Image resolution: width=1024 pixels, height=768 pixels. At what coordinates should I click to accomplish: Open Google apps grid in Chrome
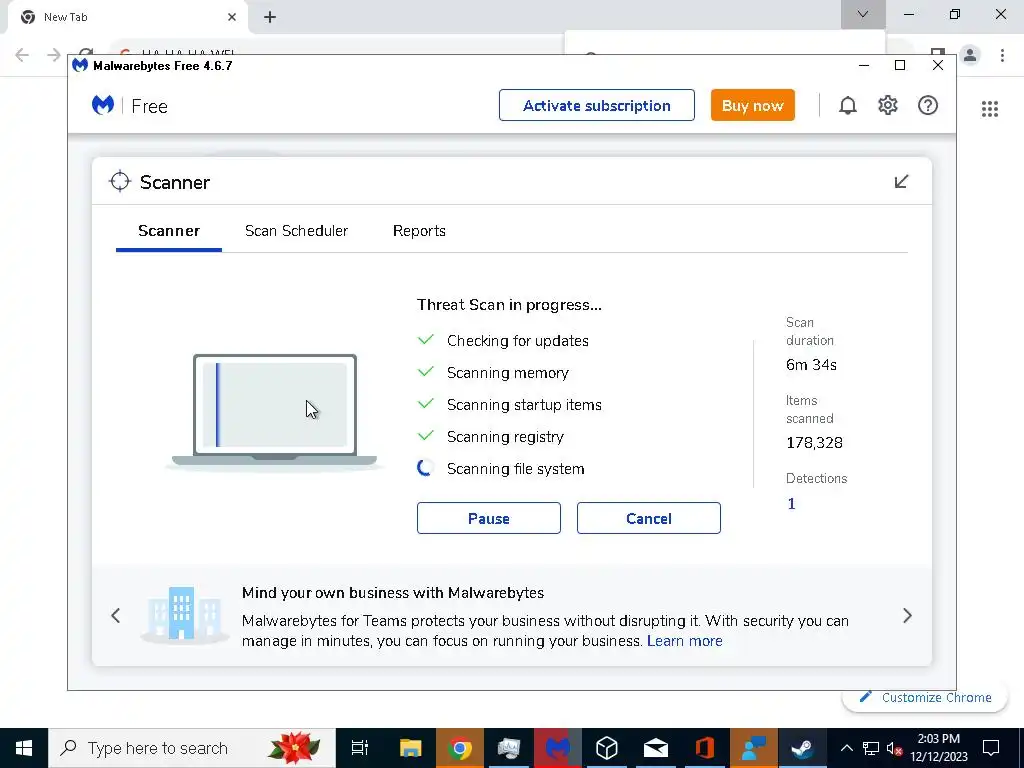989,109
